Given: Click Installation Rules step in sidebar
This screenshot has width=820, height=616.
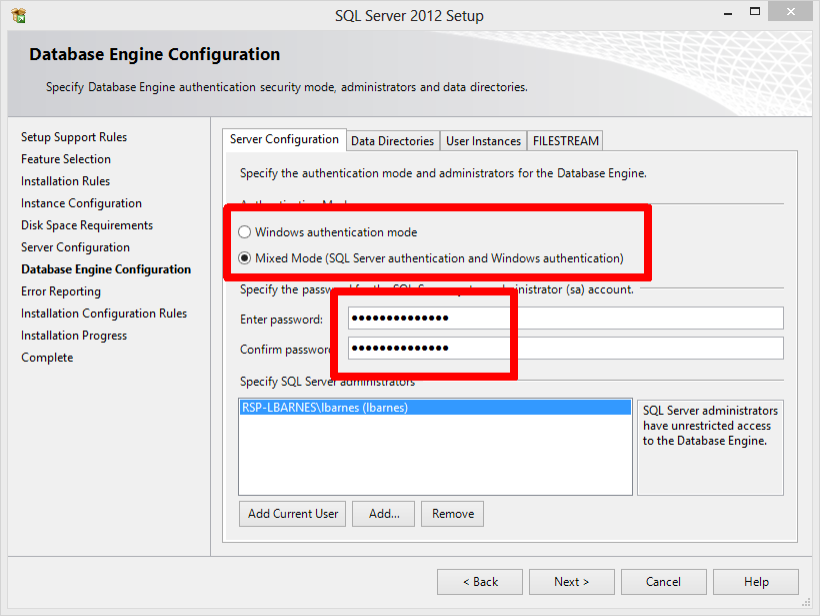Looking at the screenshot, I should pos(65,181).
